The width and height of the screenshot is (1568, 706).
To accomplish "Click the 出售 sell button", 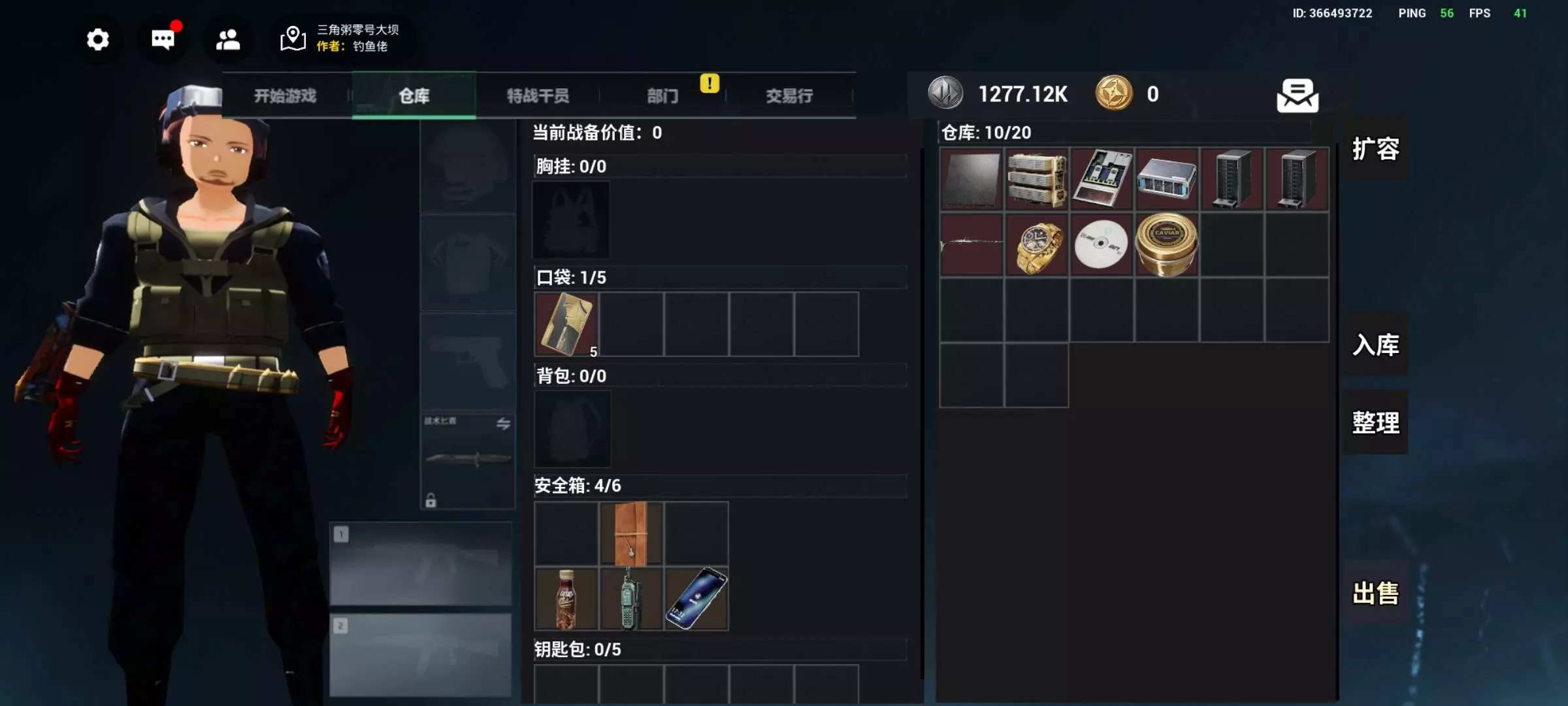I will coord(1375,594).
